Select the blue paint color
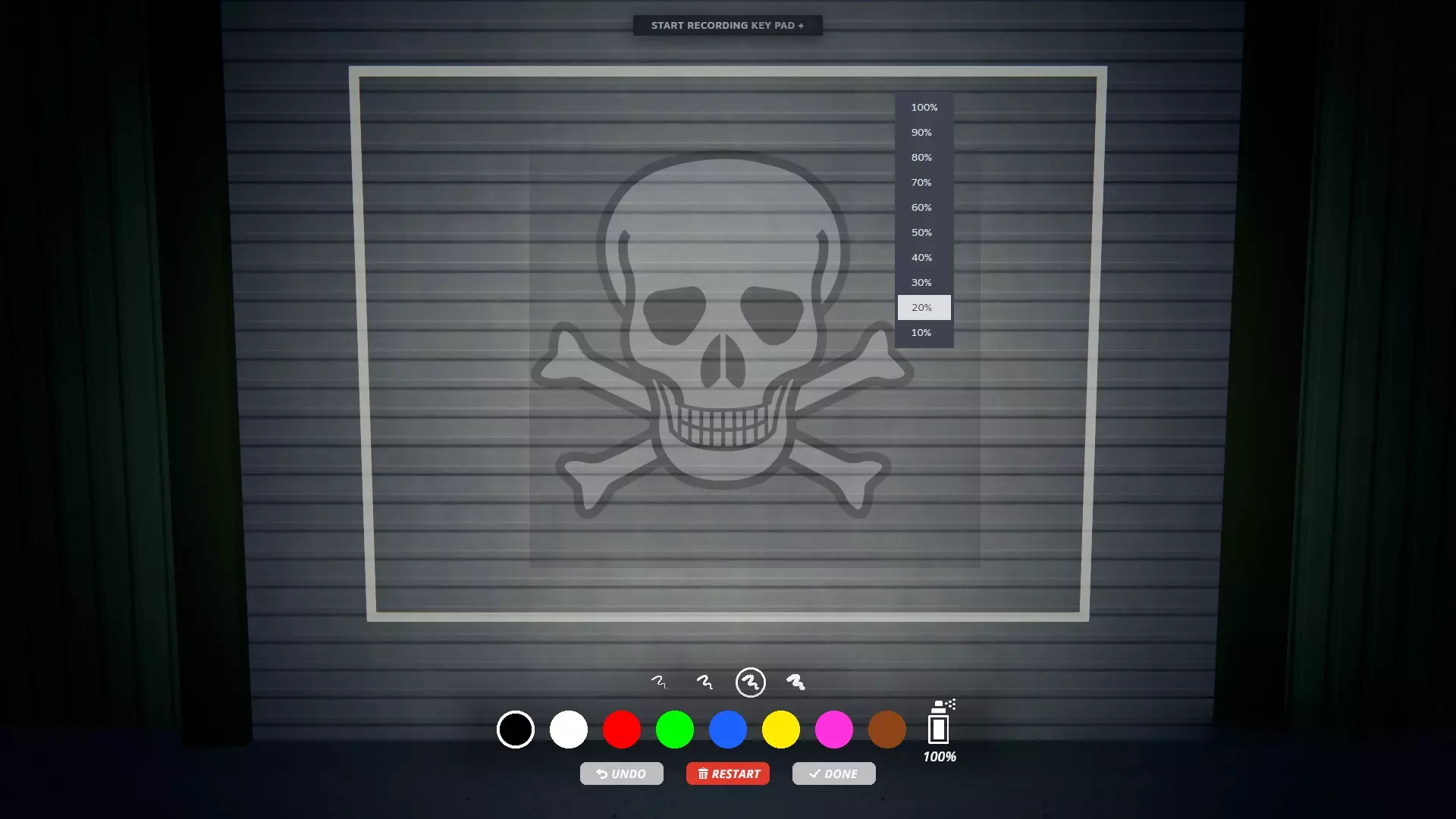 [x=728, y=730]
